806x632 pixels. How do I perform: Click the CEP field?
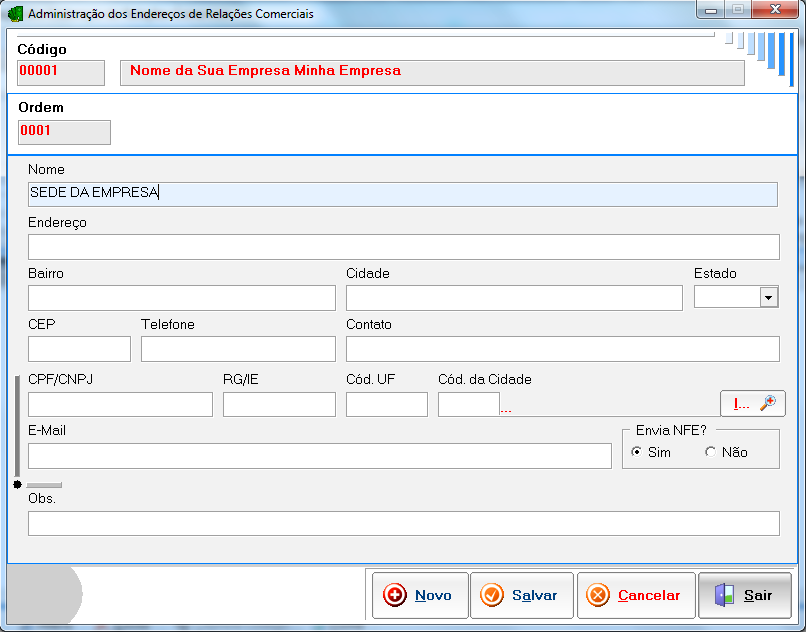(79, 349)
